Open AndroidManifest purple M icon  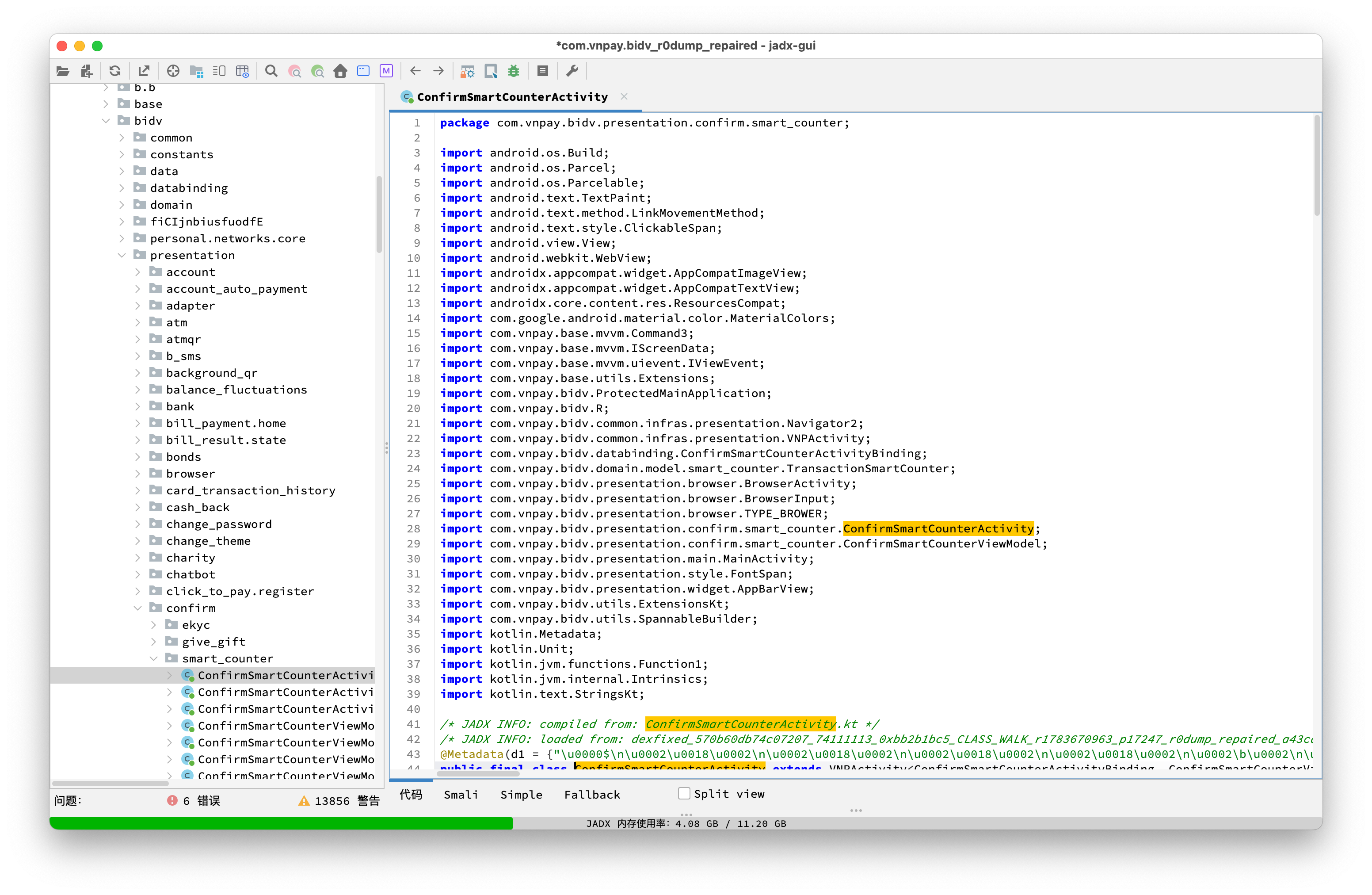click(x=386, y=71)
